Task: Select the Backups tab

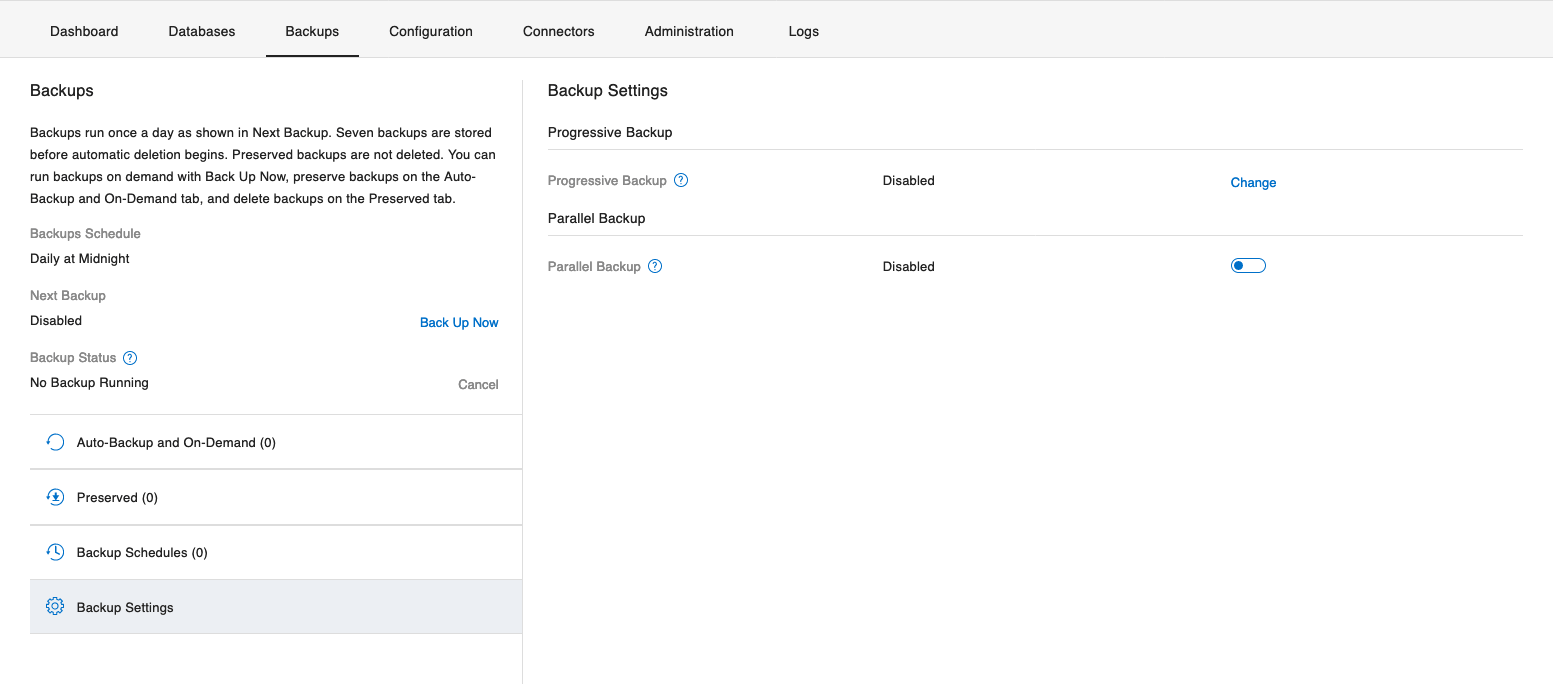Action: tap(312, 31)
